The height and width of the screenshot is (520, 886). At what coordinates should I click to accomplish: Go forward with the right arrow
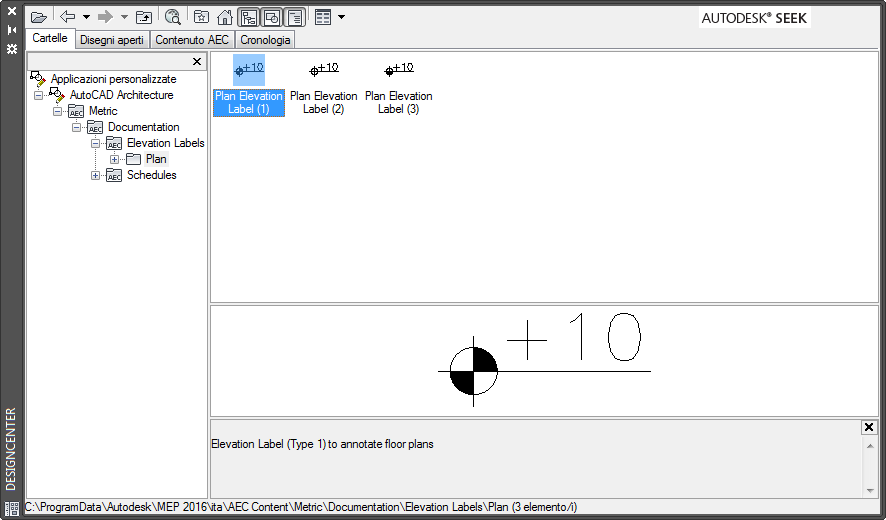click(105, 17)
